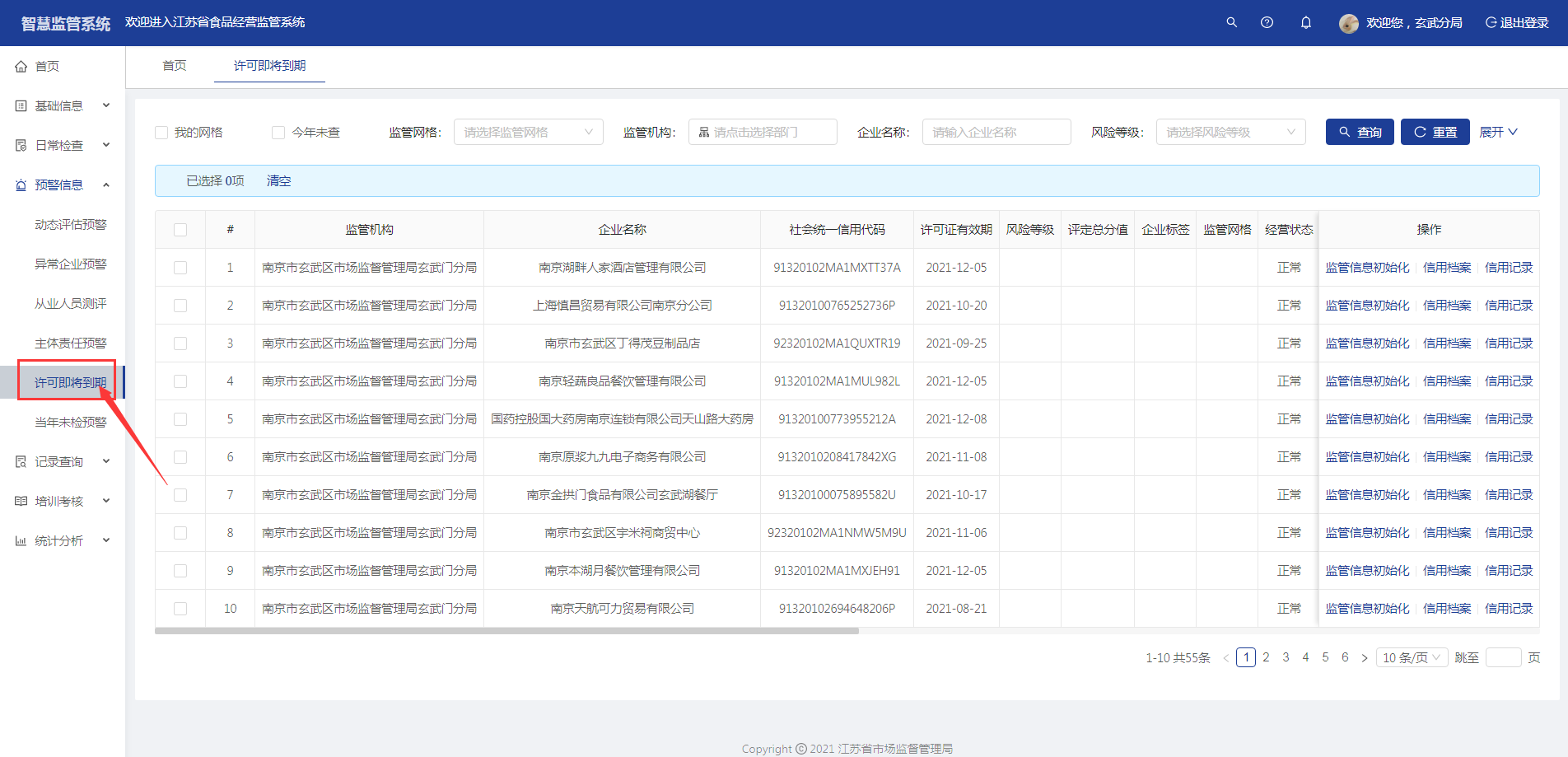The image size is (1568, 757).
Task: Click the 统计分析 chart icon in sidebar
Action: click(21, 541)
